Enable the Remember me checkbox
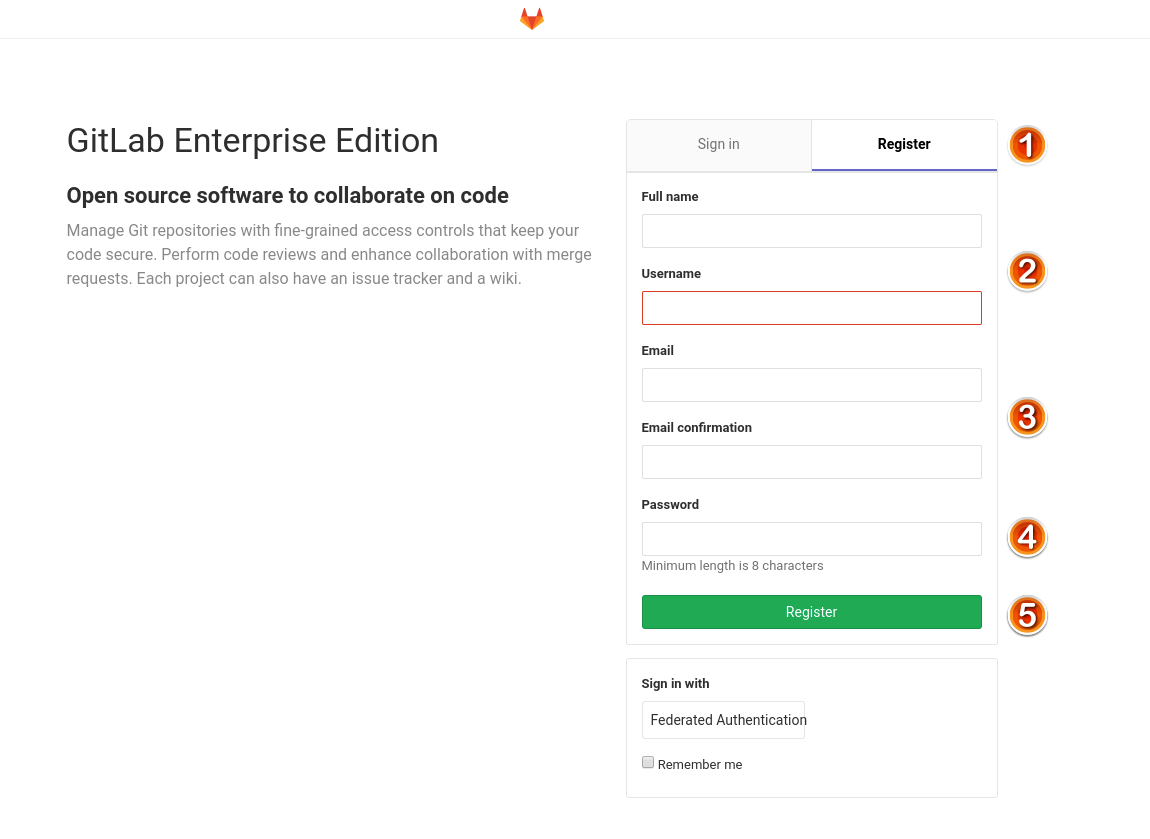 pos(648,763)
